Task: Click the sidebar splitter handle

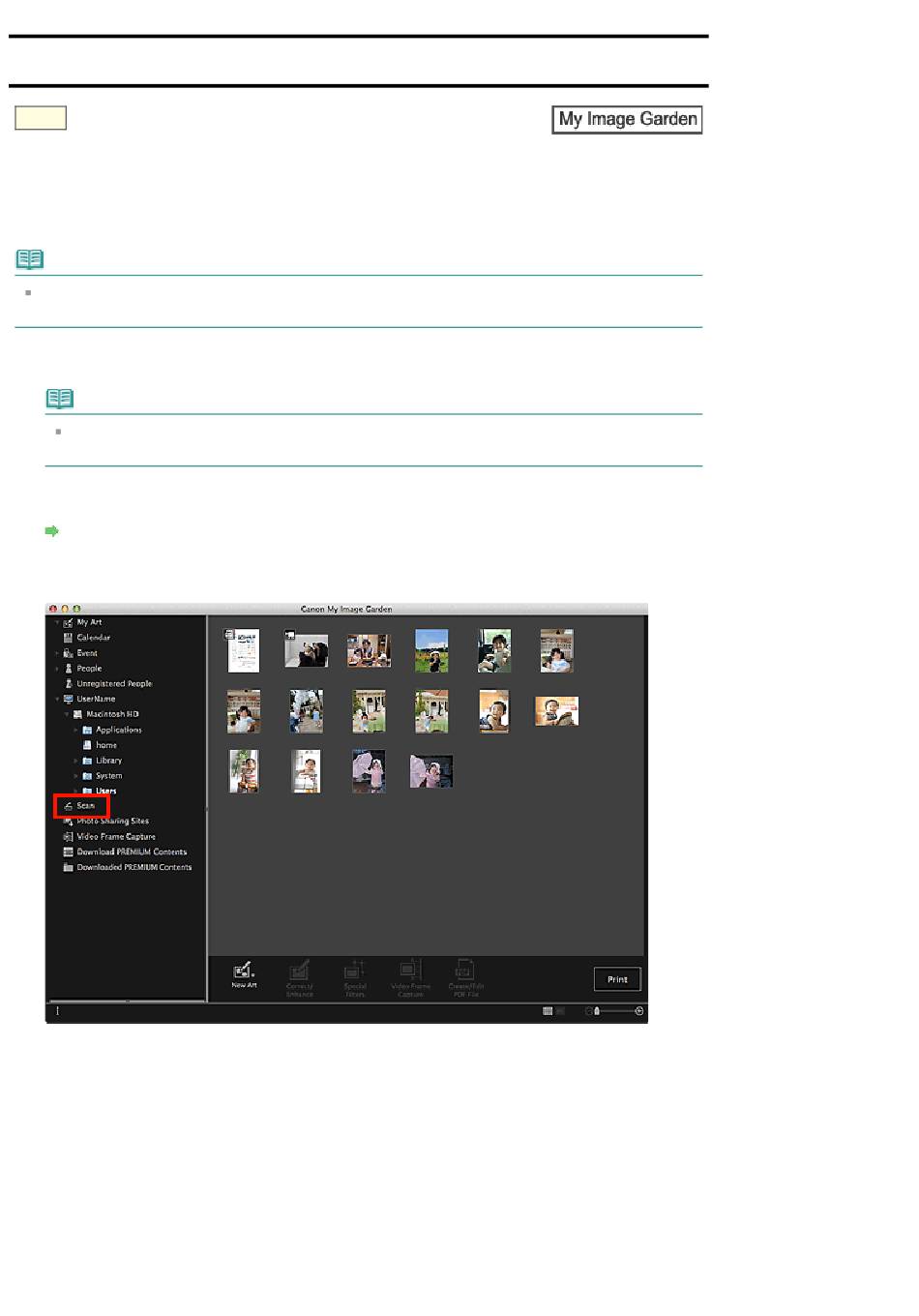Action: tap(207, 809)
